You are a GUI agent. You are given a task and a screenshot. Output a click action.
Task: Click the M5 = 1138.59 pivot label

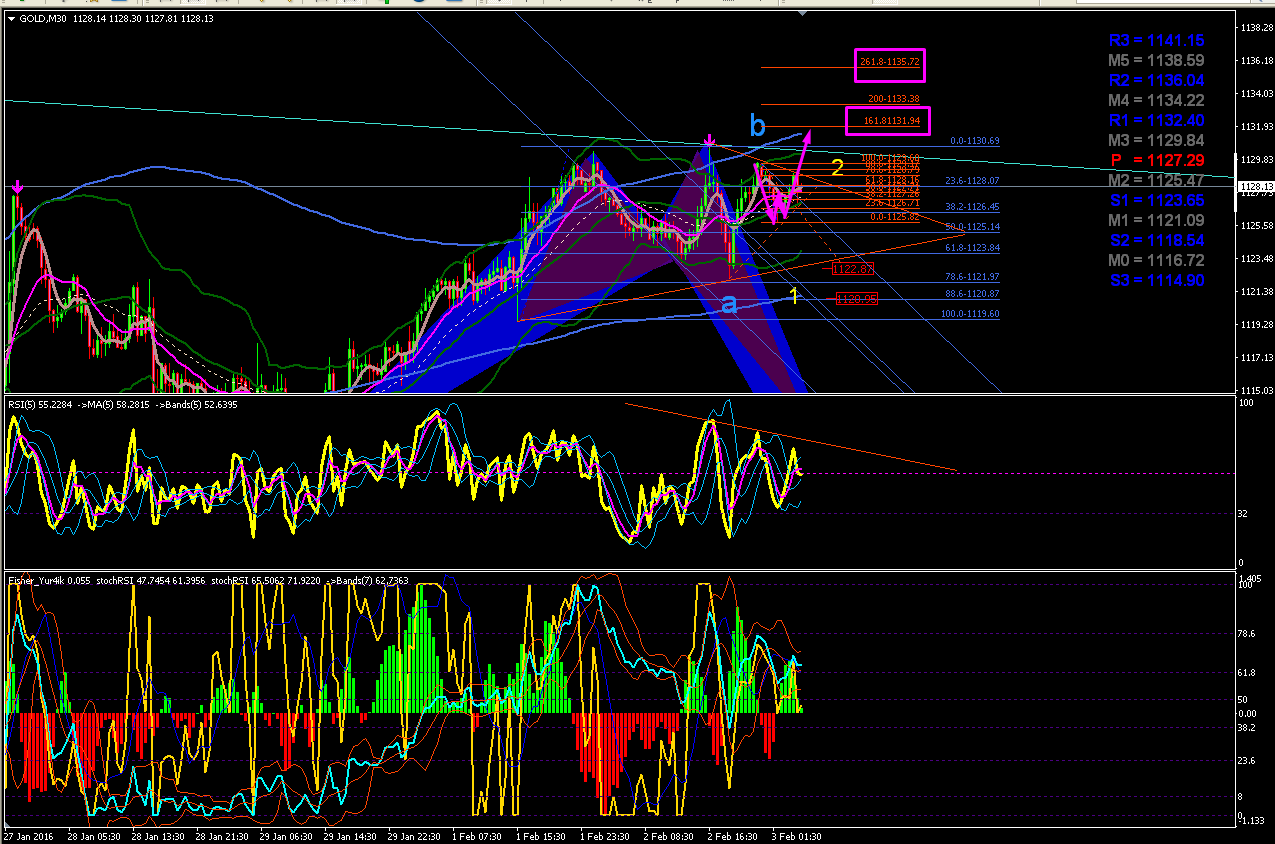tap(1156, 60)
